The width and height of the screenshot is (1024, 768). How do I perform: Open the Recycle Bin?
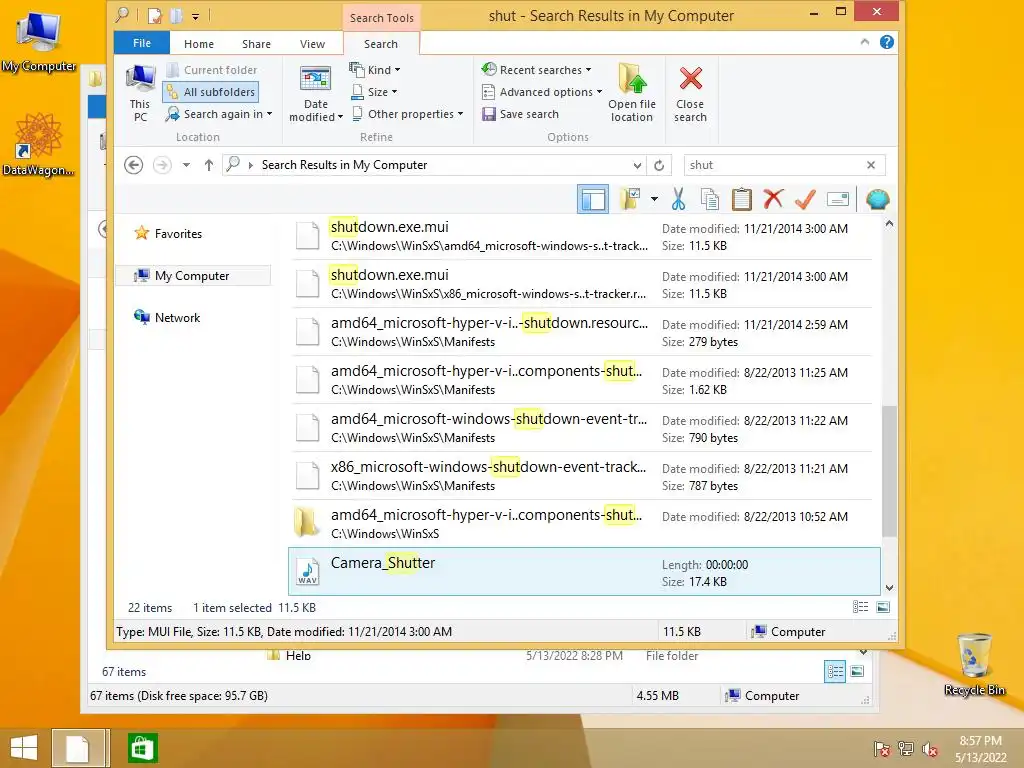click(974, 664)
